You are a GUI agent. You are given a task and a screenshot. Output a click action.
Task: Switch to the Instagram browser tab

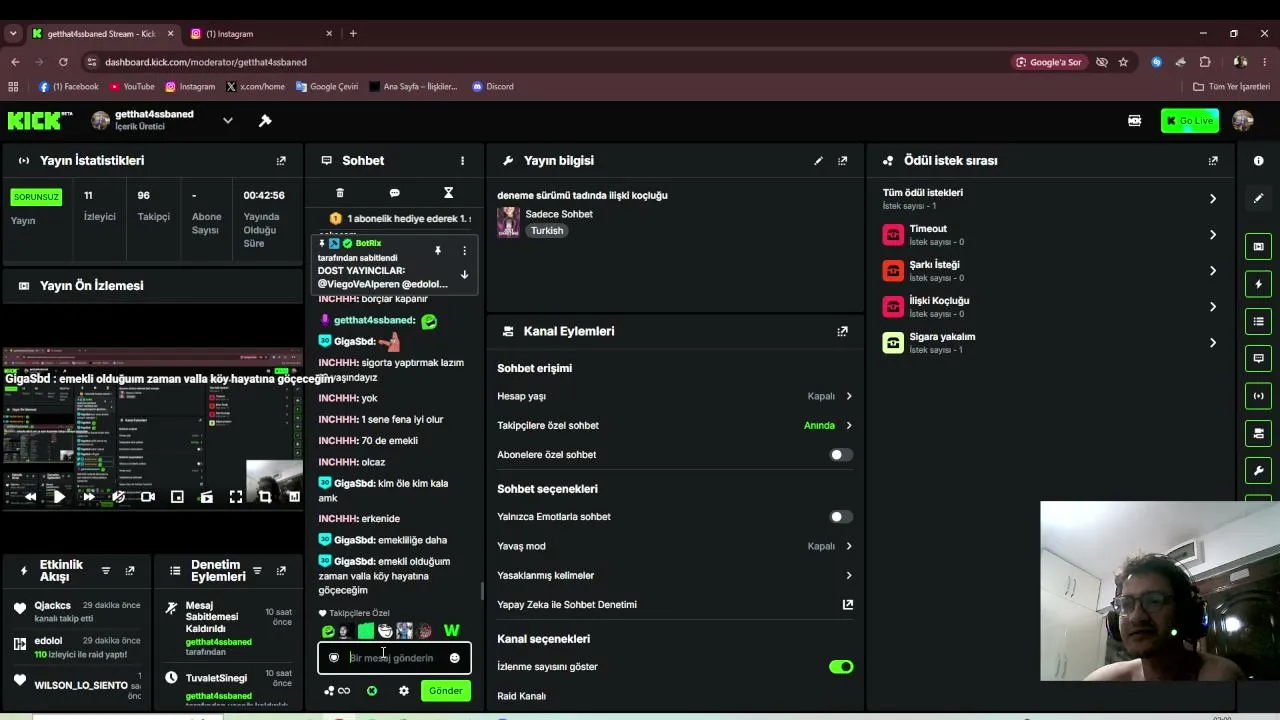click(260, 34)
